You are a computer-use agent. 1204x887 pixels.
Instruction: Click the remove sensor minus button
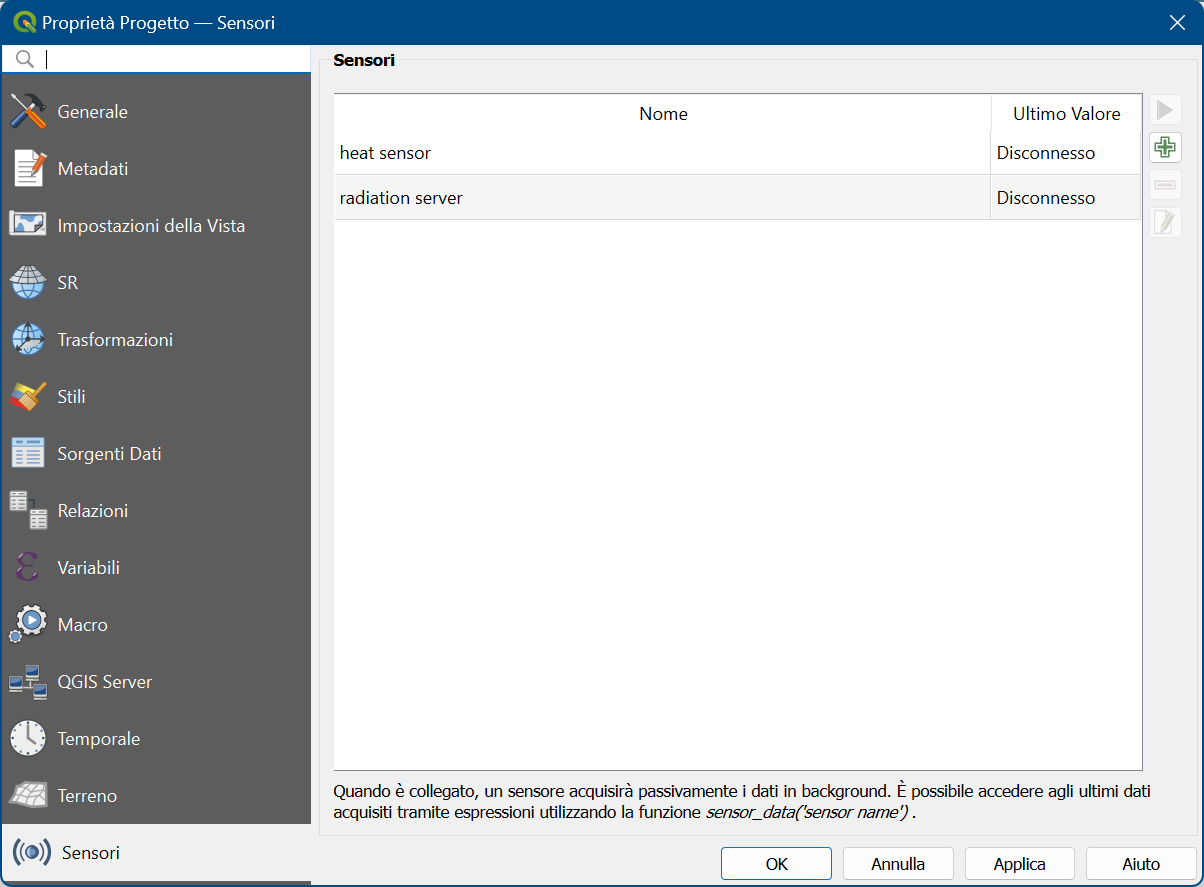(x=1165, y=185)
